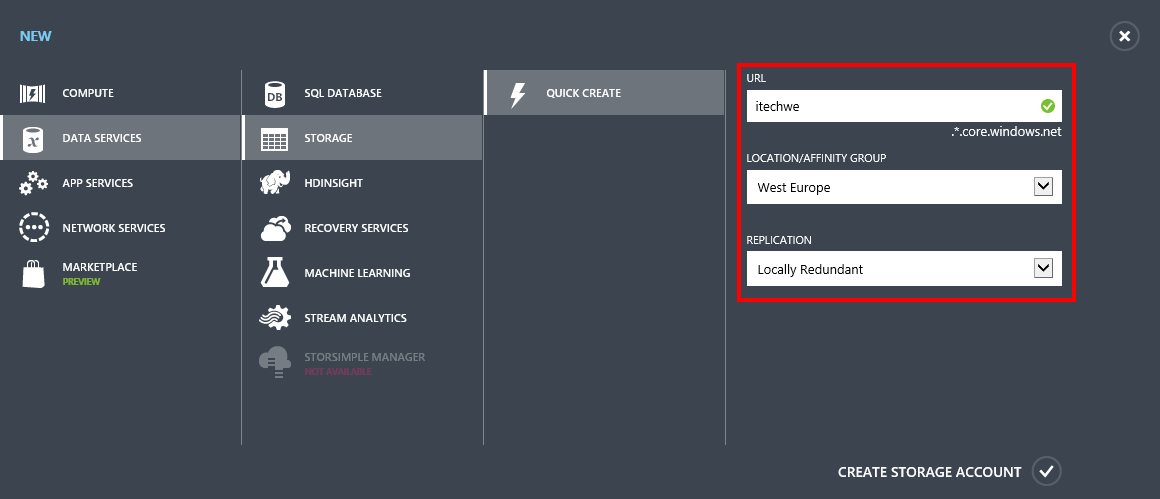Select the Stream Analytics gear icon

click(x=274, y=317)
